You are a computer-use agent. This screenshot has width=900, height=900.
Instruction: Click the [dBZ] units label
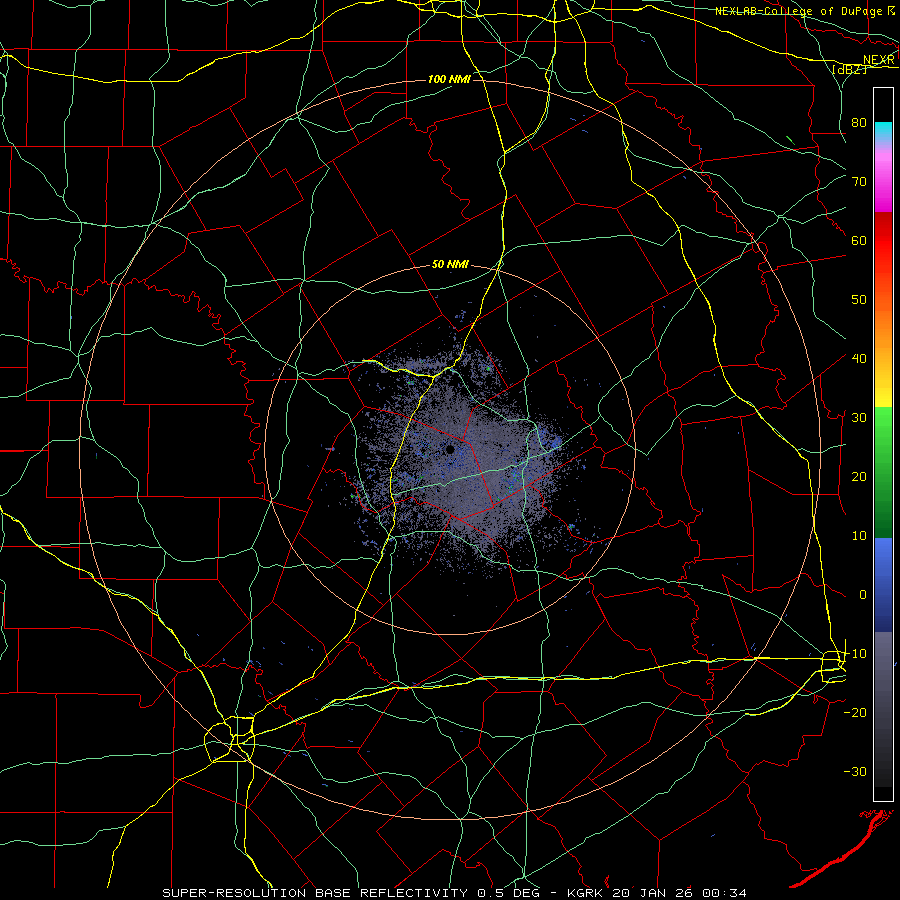(849, 69)
